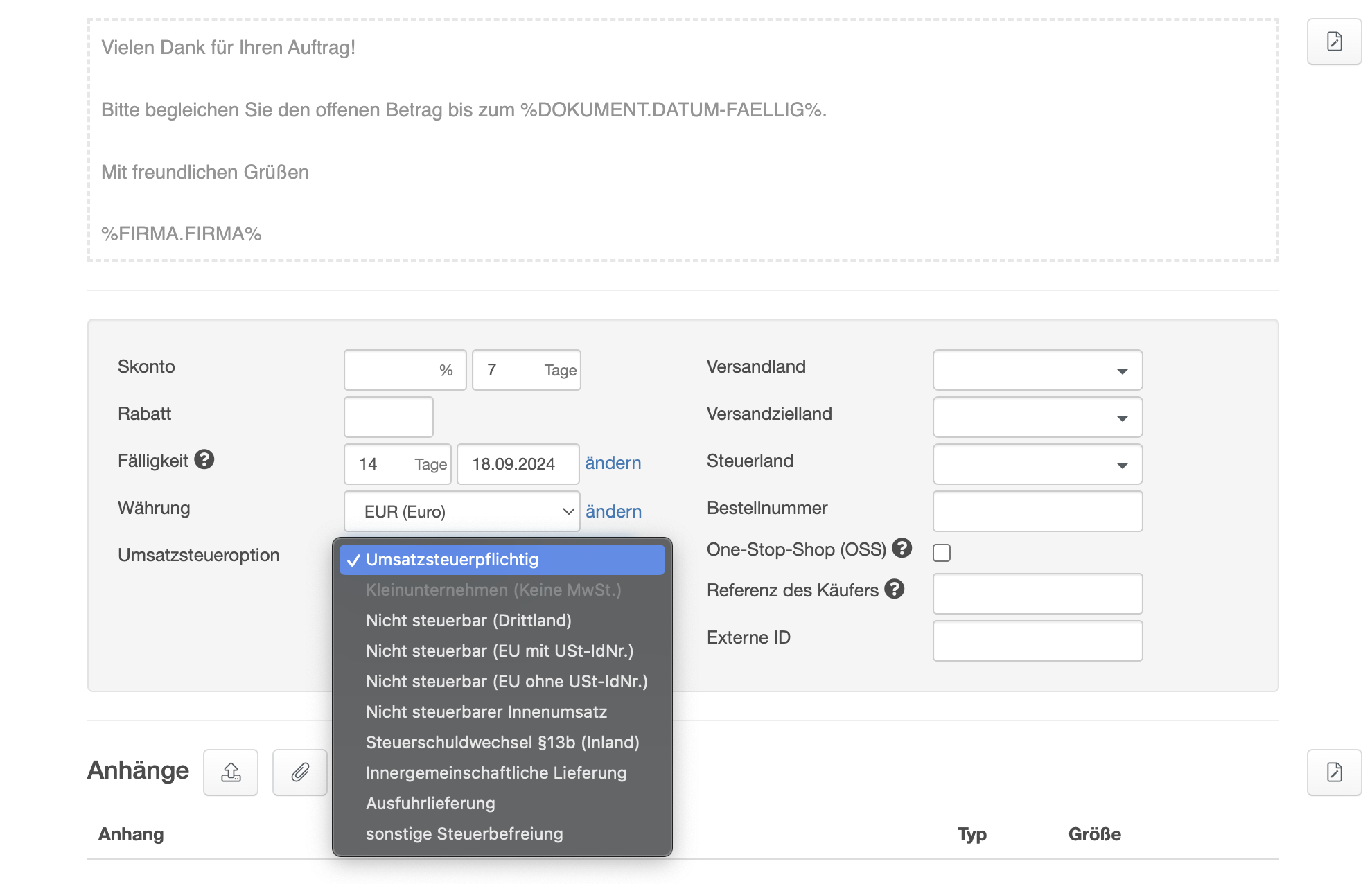Select Nicht steuerbar (Drittland) option
This screenshot has height=884, width=1372.
tap(468, 620)
